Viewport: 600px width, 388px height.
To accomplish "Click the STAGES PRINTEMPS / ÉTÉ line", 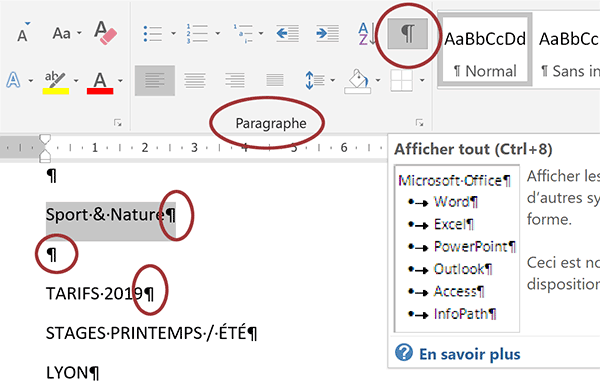I will click(x=152, y=333).
